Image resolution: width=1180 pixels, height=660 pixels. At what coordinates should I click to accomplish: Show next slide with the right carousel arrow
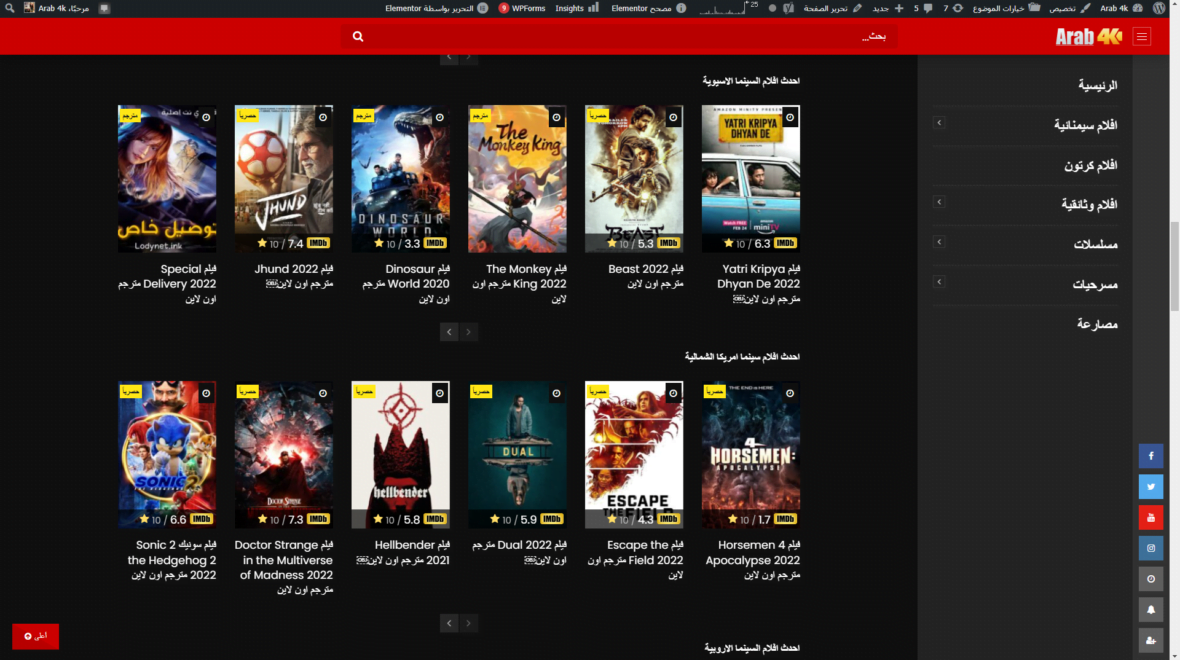click(x=468, y=331)
